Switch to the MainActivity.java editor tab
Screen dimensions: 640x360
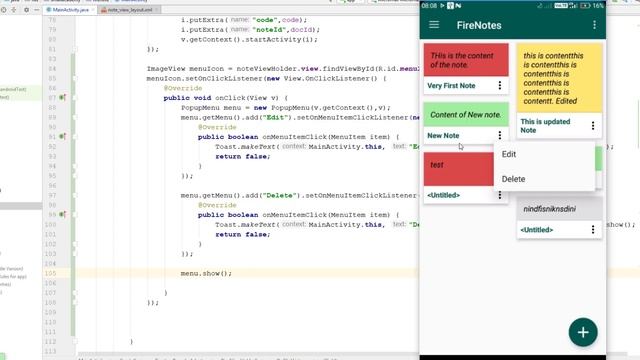(70, 9)
